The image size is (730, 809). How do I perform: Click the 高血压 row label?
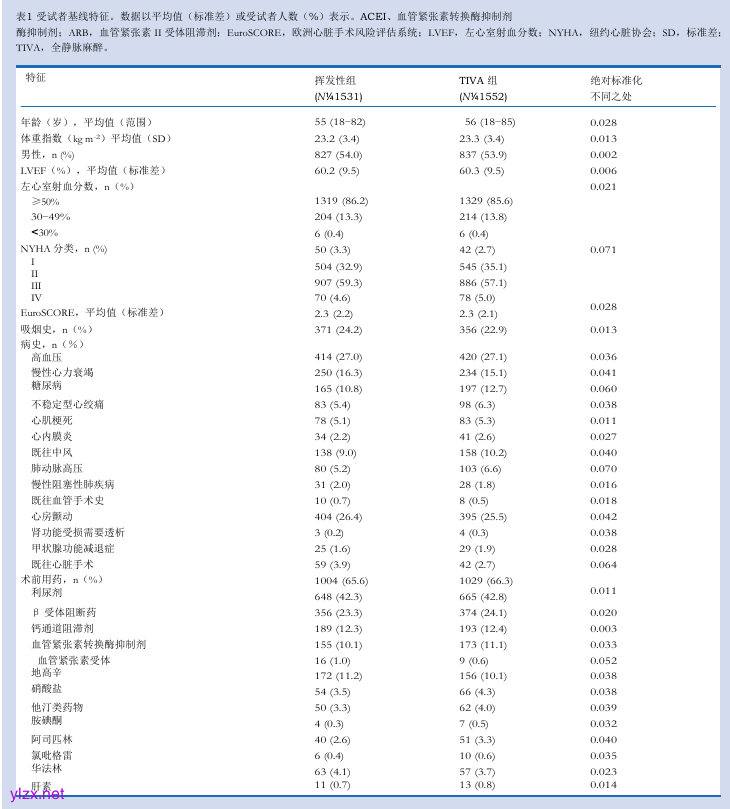[46, 357]
